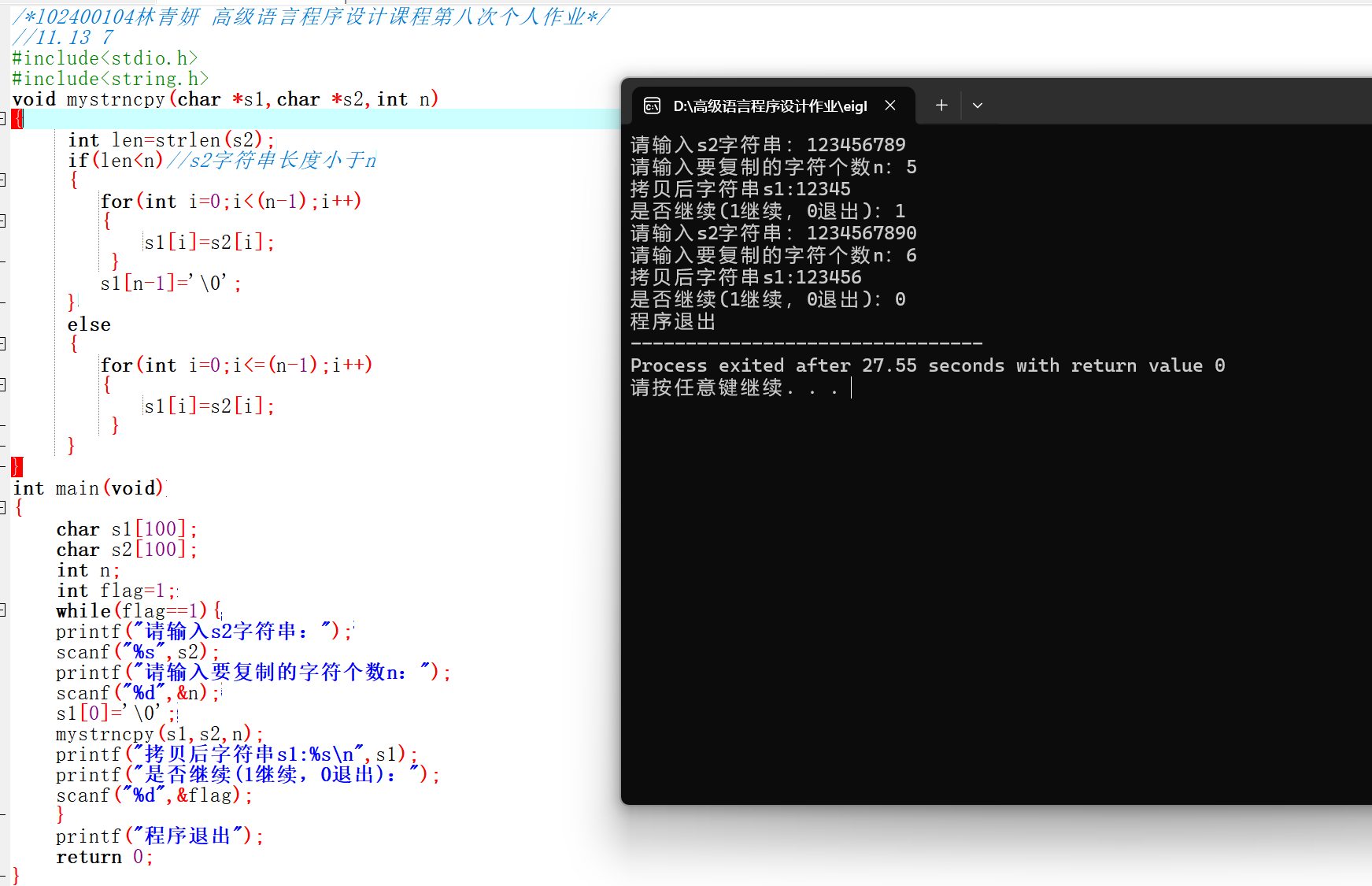1372x886 pixels.
Task: Click the printf("程序退出"); line
Action: [160, 836]
